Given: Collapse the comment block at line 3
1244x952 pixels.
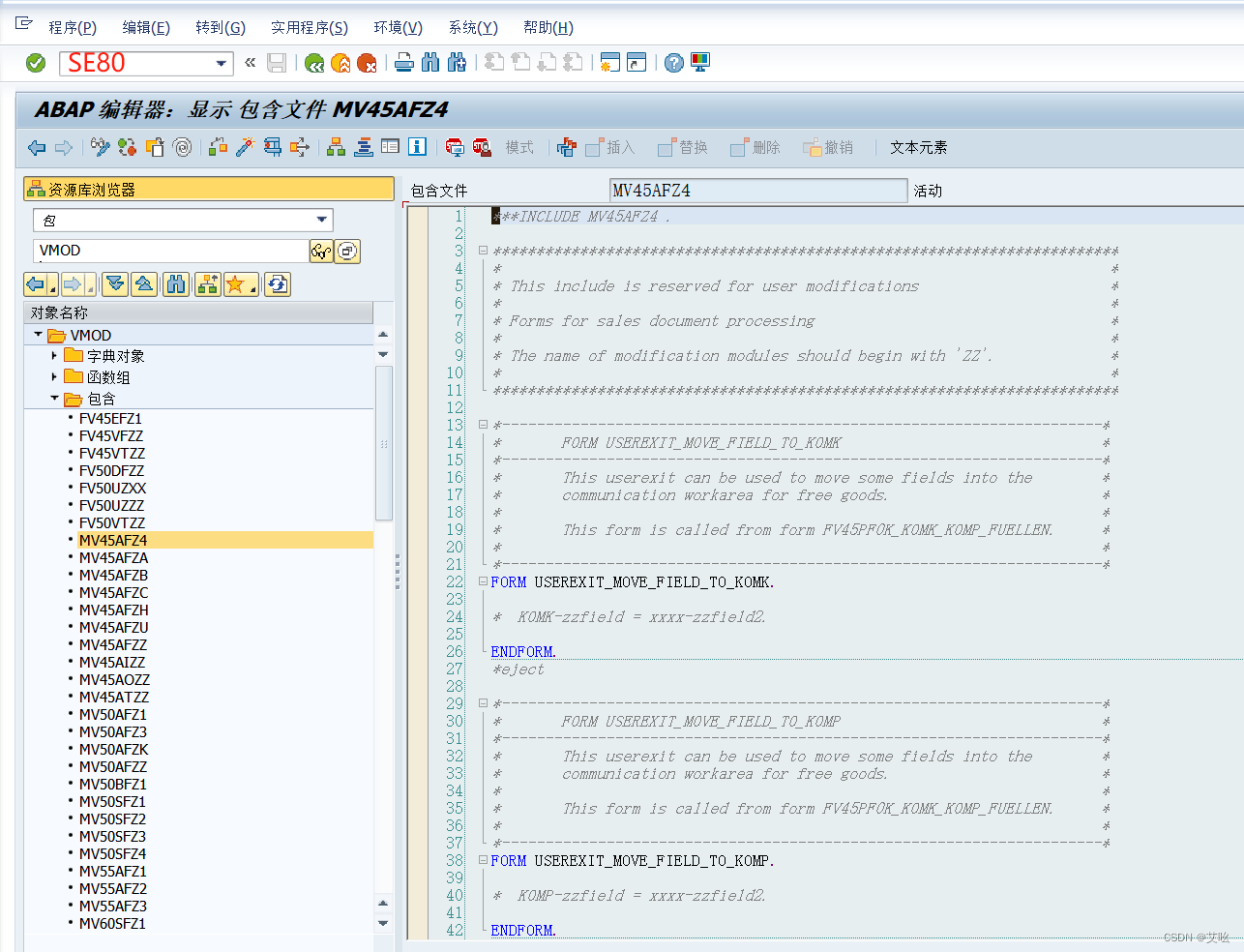Looking at the screenshot, I should pos(482,252).
